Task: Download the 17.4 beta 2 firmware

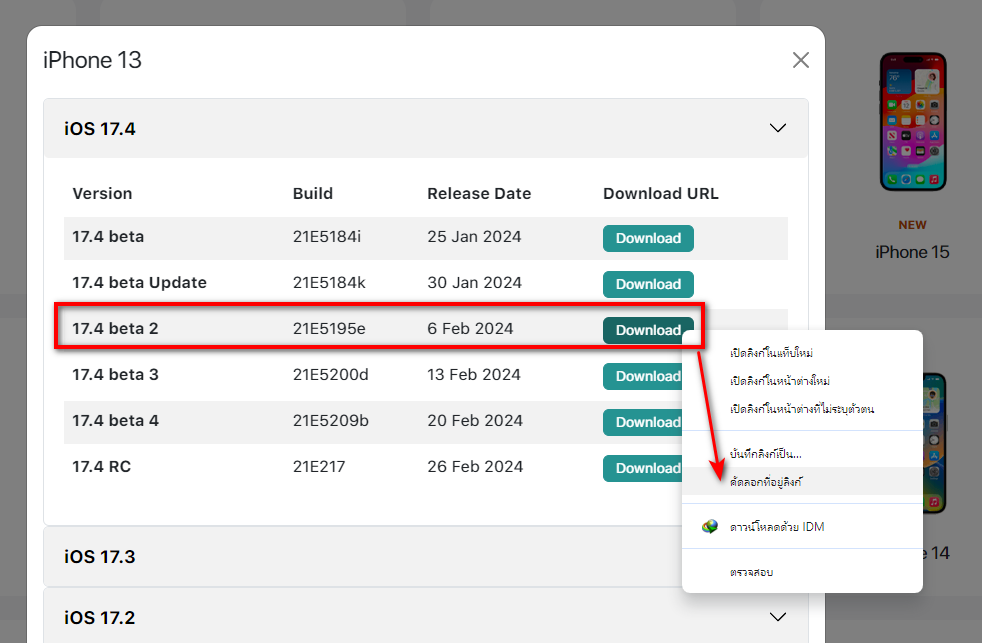Action: pyautogui.click(x=648, y=330)
